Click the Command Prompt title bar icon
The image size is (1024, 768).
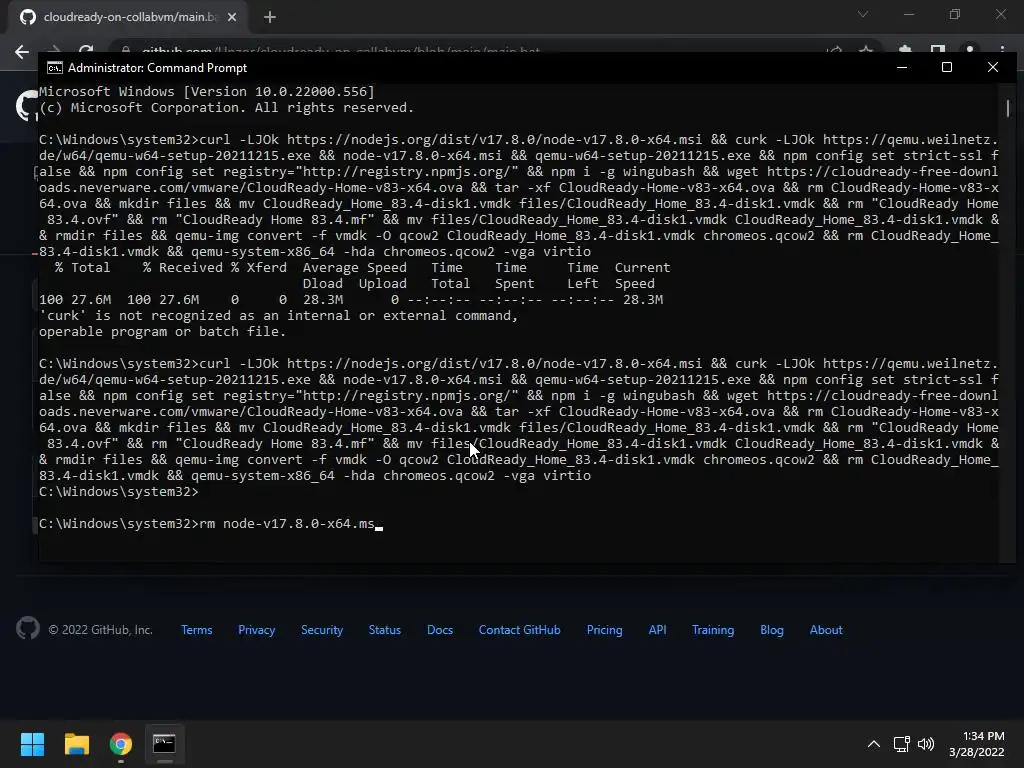tap(55, 68)
